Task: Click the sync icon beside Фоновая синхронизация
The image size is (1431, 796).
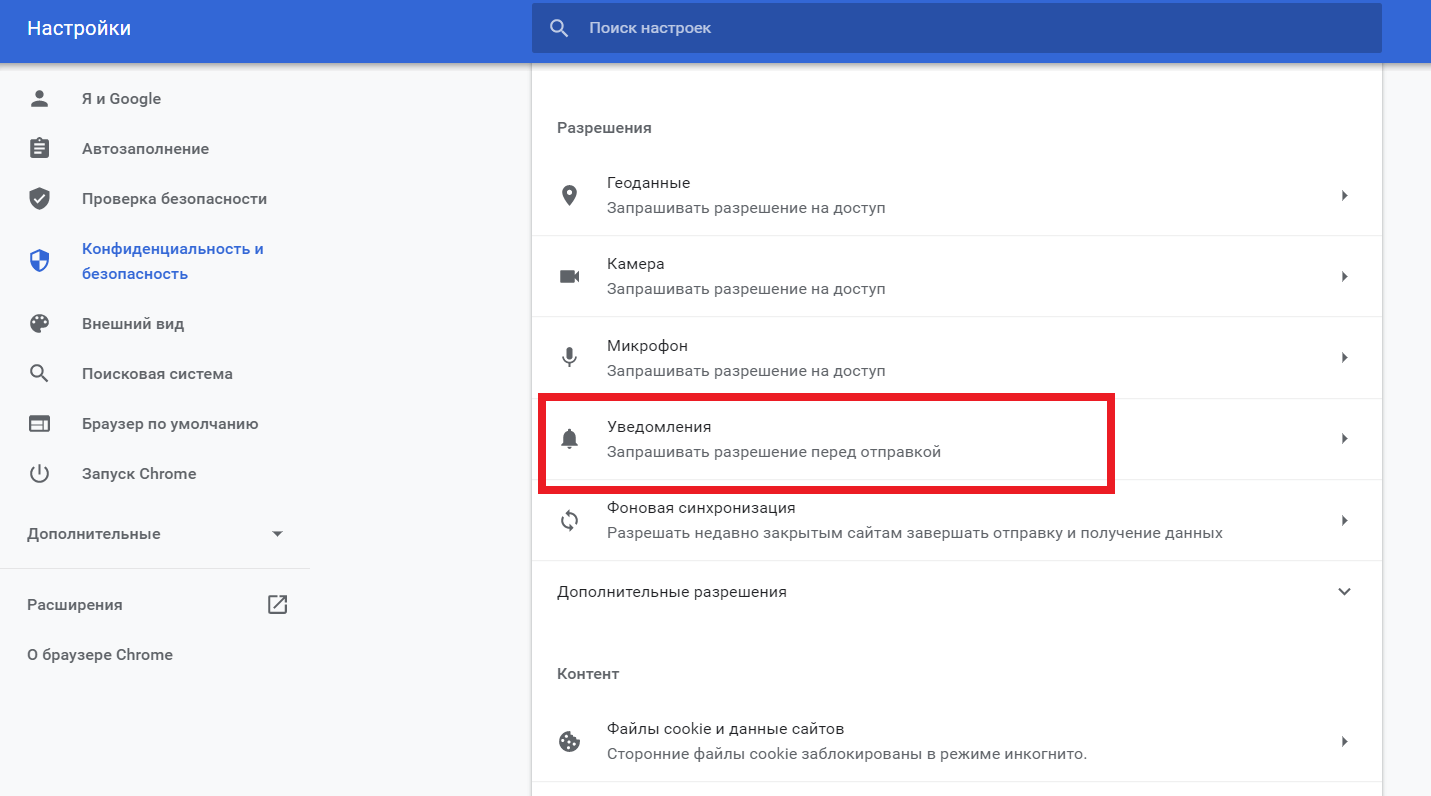Action: (x=569, y=520)
